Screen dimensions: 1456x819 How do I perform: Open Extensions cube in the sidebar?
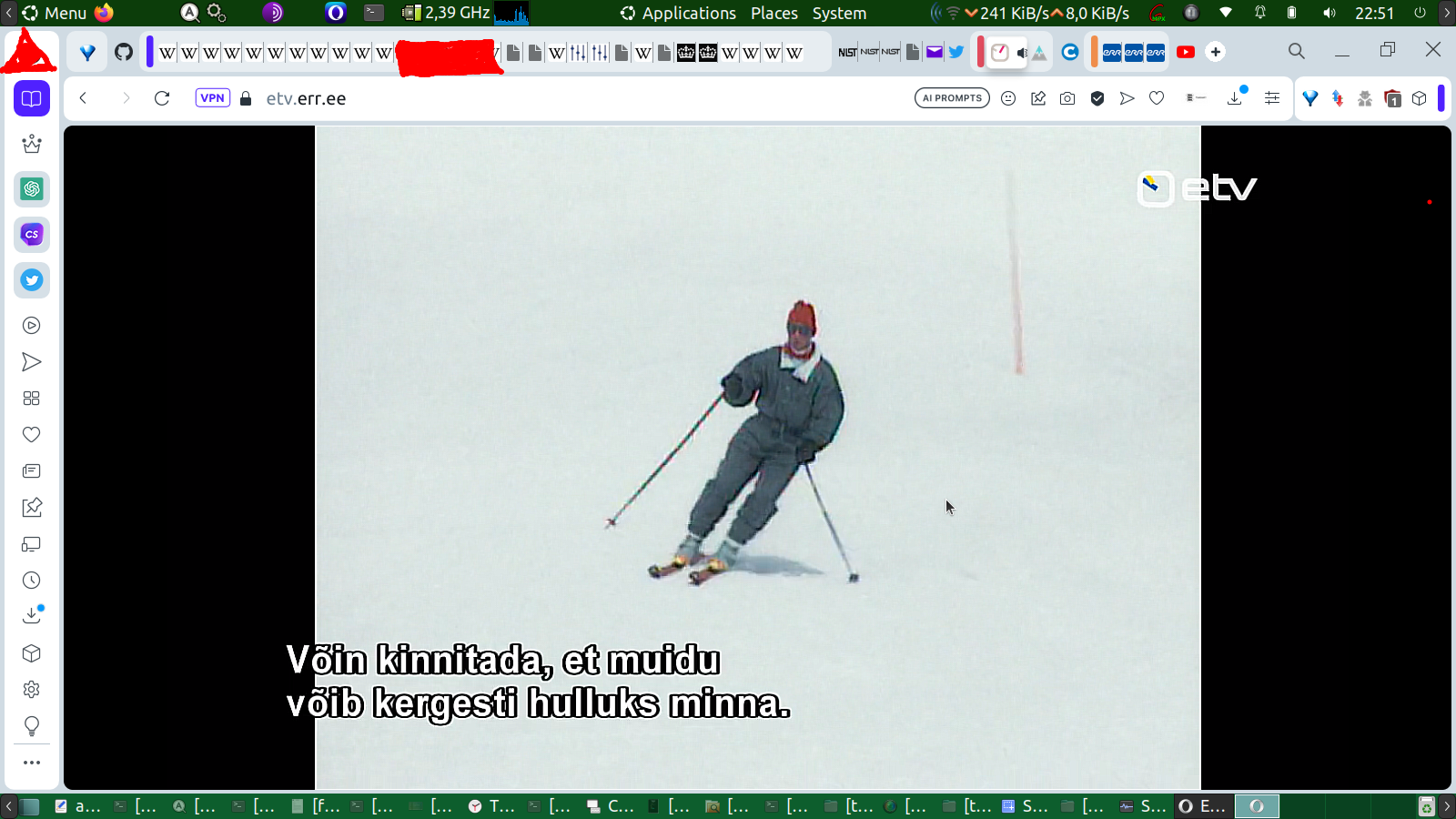(32, 653)
